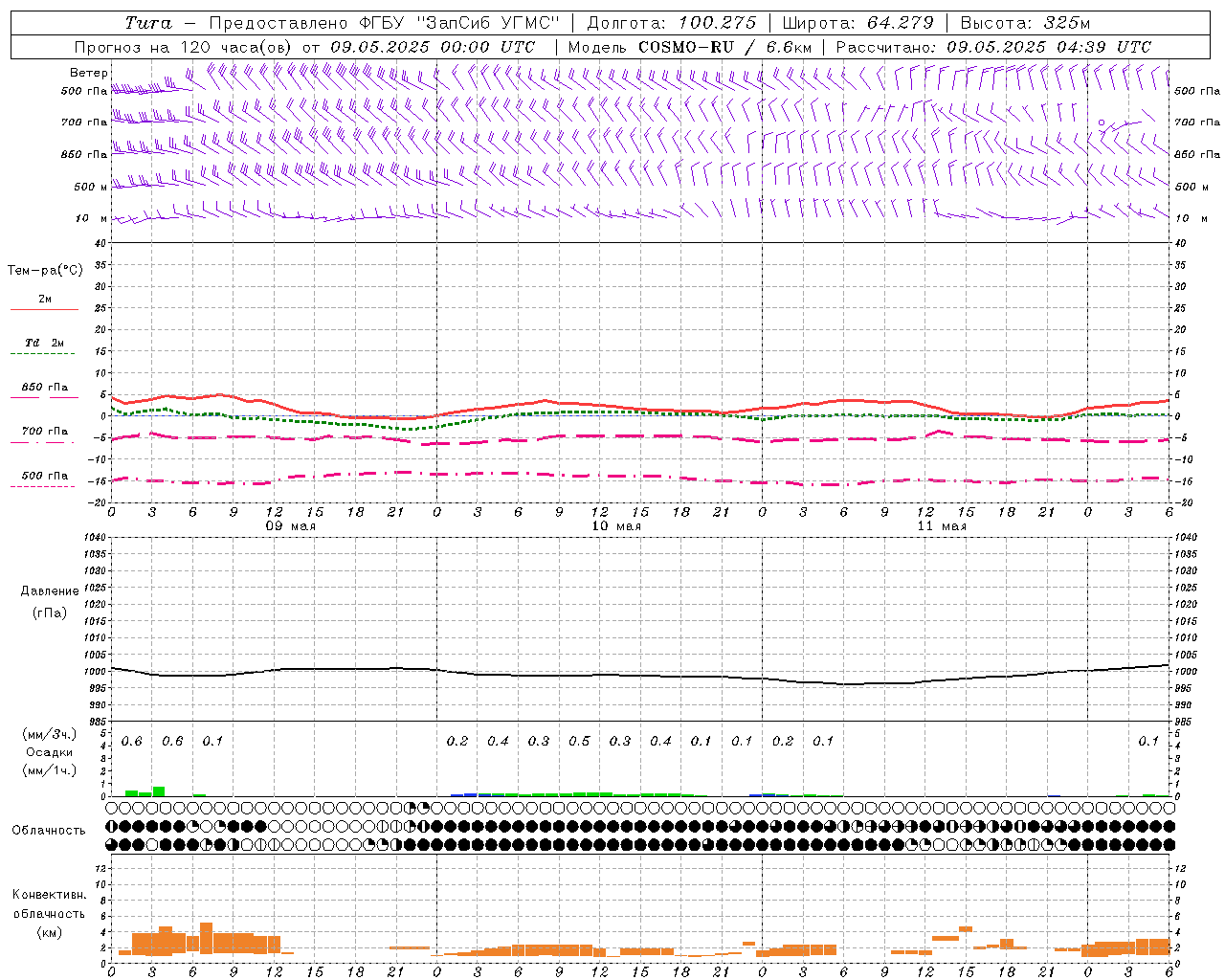The width and height of the screenshot is (1225, 980).
Task: Click the "(км)" unit under convective cloudiness
Action: 50,932
